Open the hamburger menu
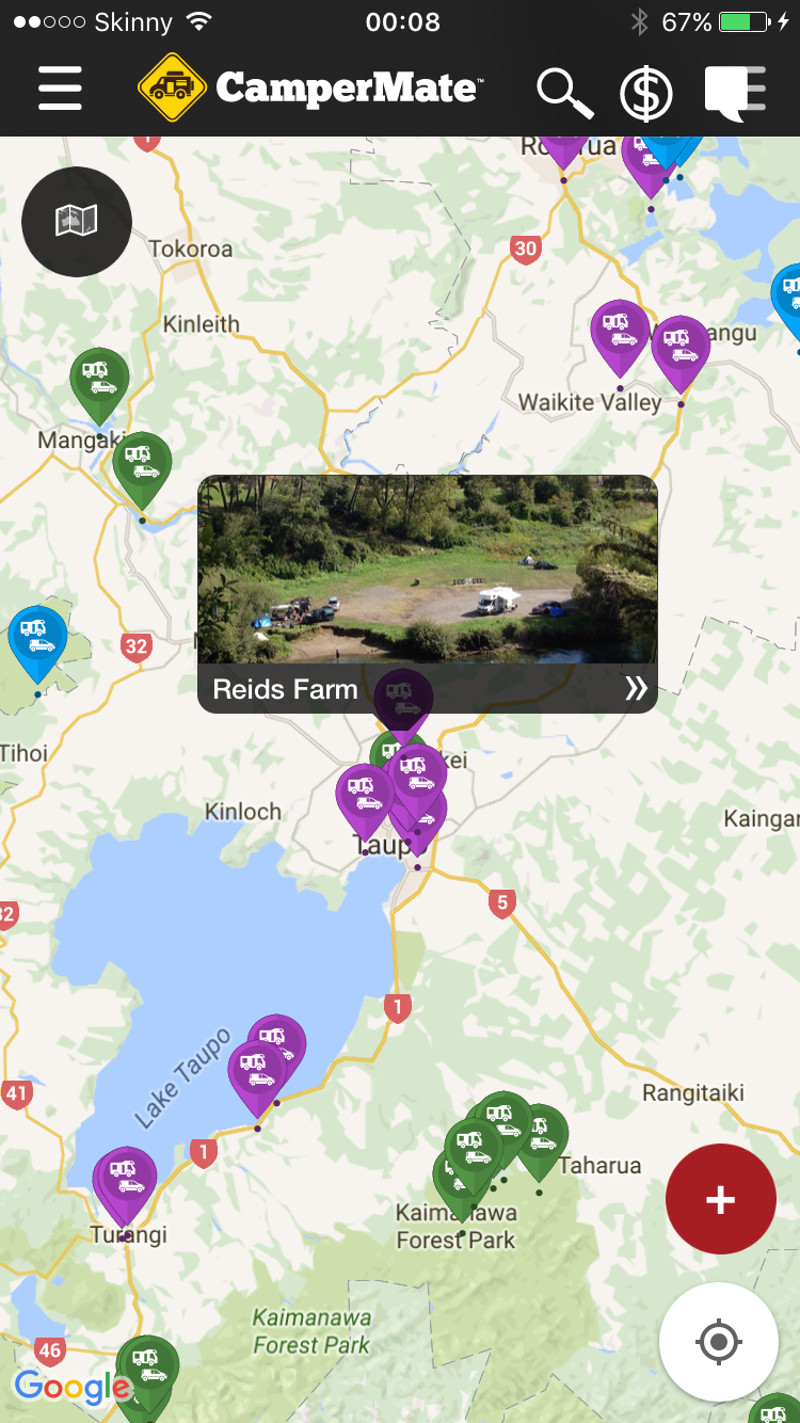This screenshot has width=800, height=1423. 60,89
